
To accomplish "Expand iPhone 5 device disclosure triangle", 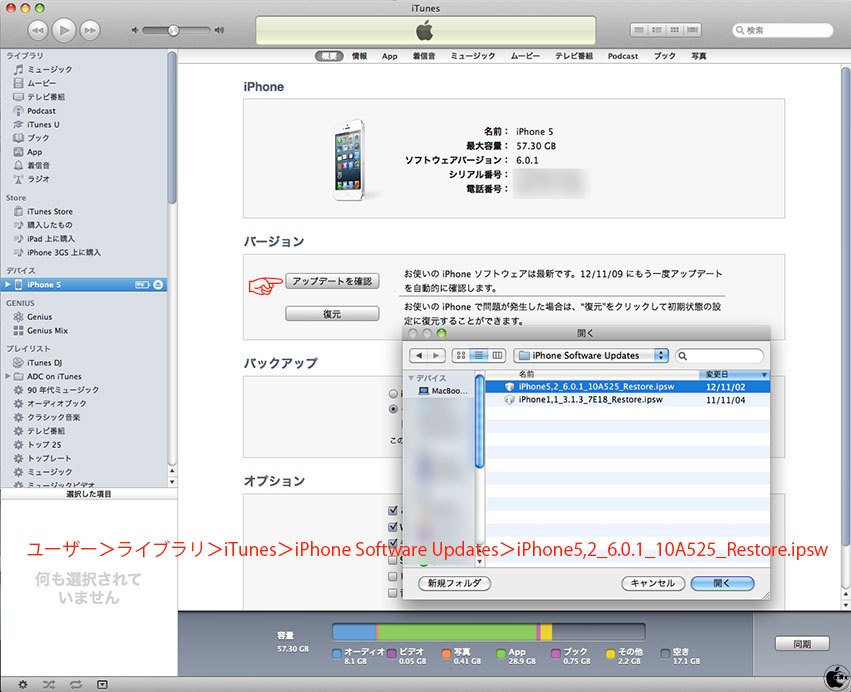I will point(8,284).
